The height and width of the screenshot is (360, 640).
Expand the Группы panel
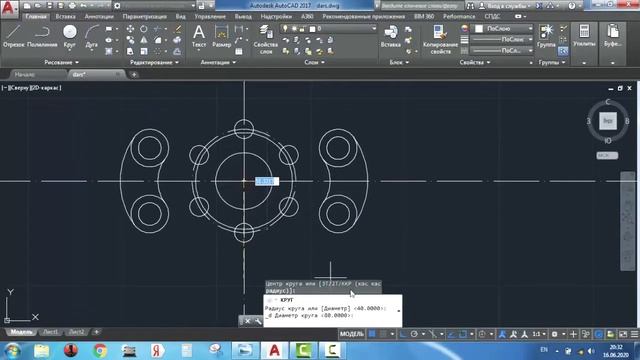(x=552, y=62)
